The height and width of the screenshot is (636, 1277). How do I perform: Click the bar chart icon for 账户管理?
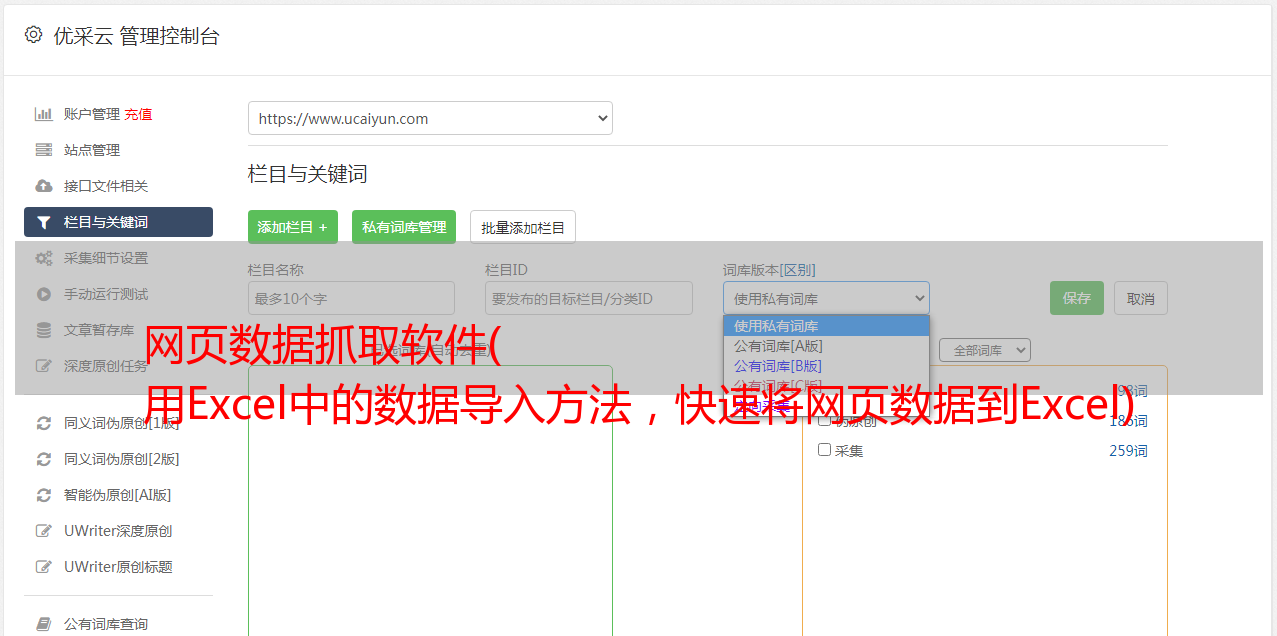(x=44, y=114)
